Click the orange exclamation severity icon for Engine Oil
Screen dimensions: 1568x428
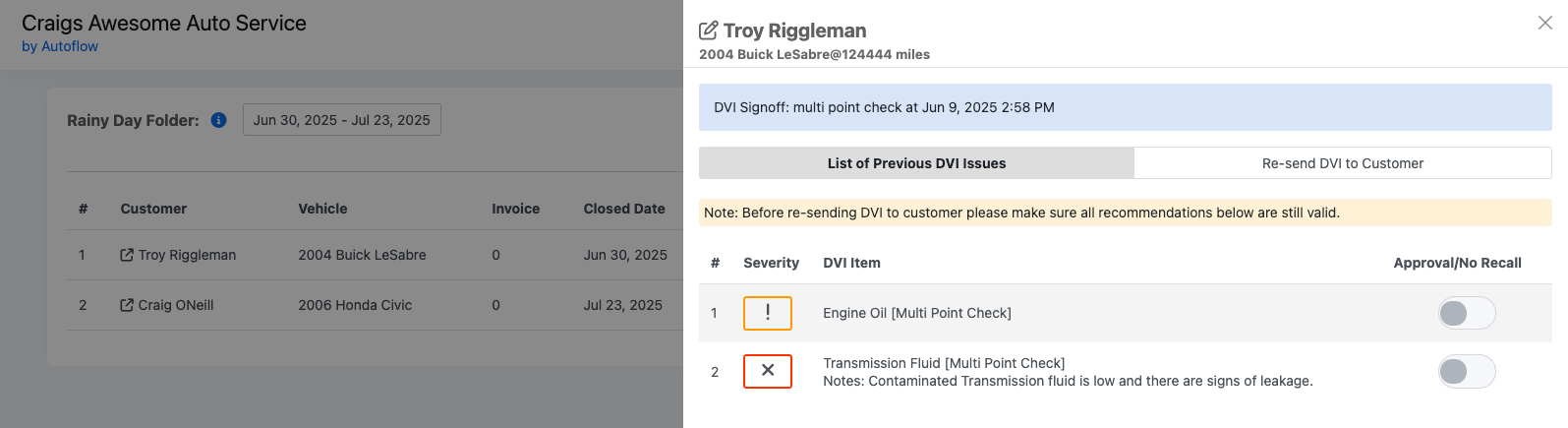pyautogui.click(x=768, y=313)
